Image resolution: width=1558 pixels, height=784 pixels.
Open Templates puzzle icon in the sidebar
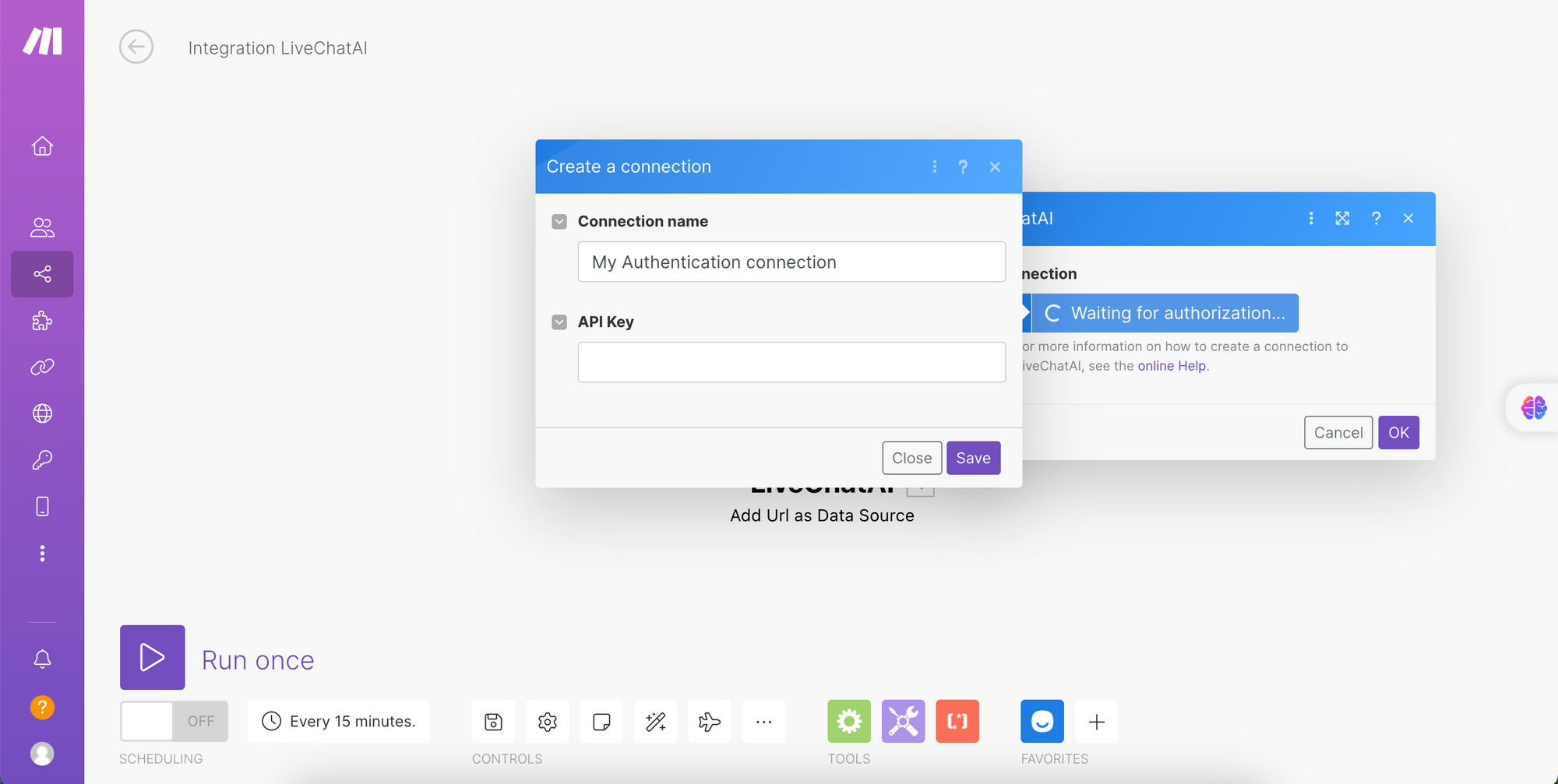(42, 321)
